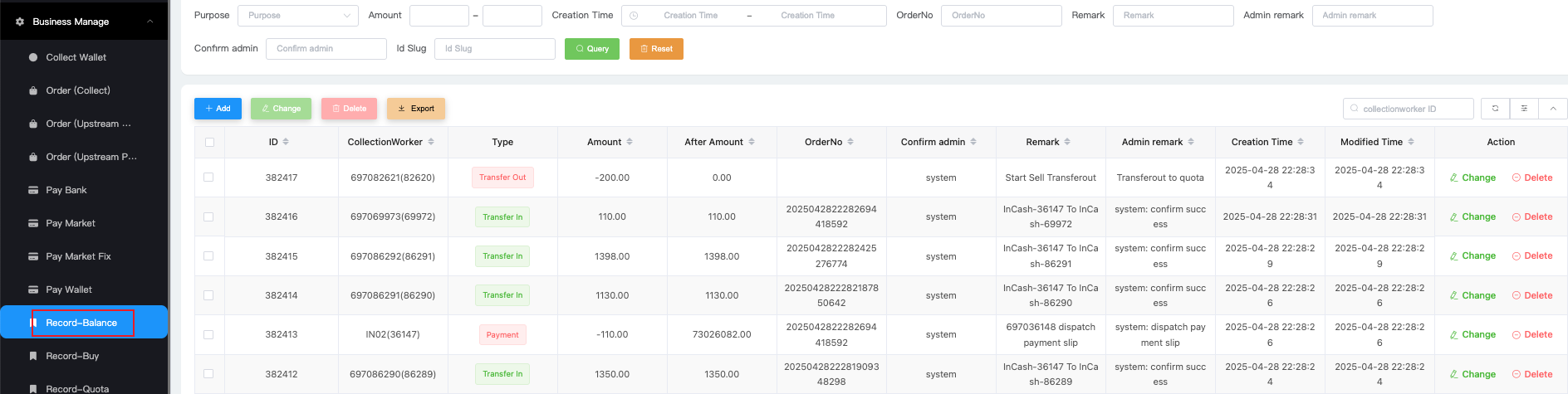Go to Record-Buy menu item

pos(72,356)
